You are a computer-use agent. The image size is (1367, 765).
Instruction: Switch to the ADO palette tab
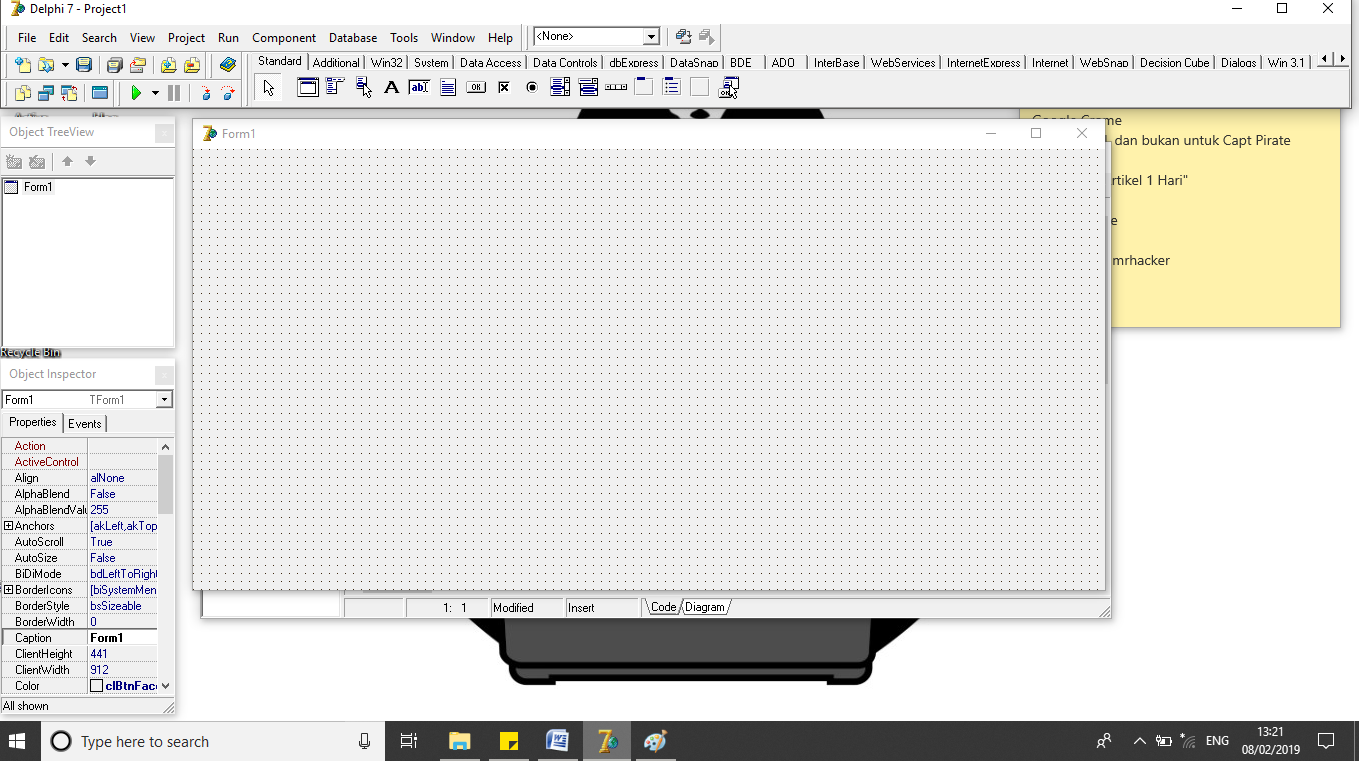pyautogui.click(x=783, y=62)
